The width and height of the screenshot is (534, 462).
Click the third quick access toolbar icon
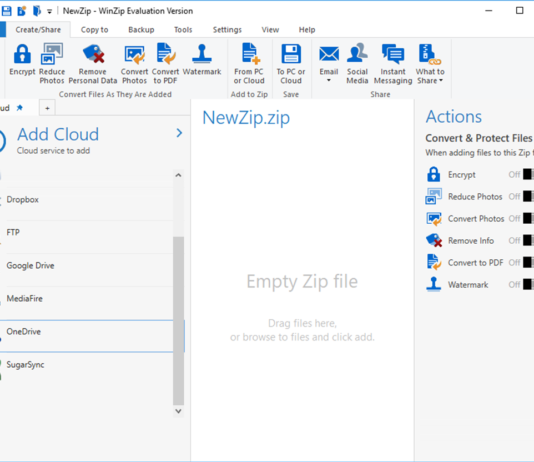[36, 11]
